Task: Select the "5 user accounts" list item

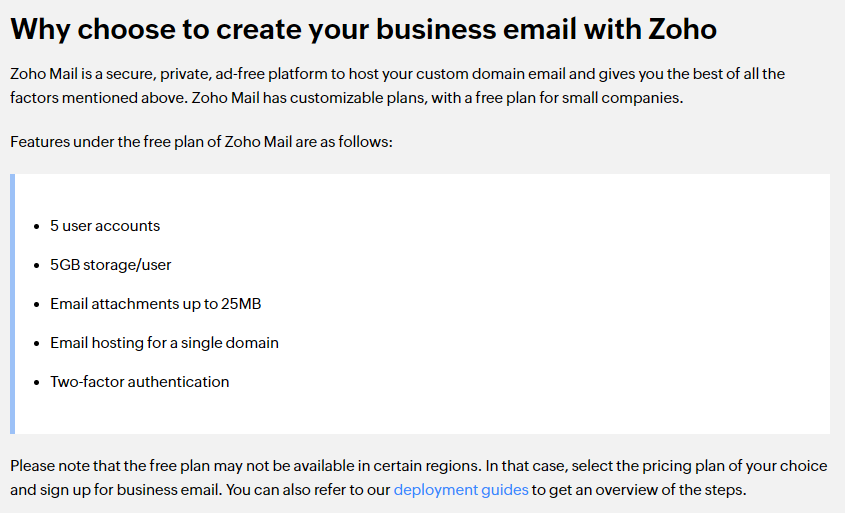Action: click(x=105, y=226)
